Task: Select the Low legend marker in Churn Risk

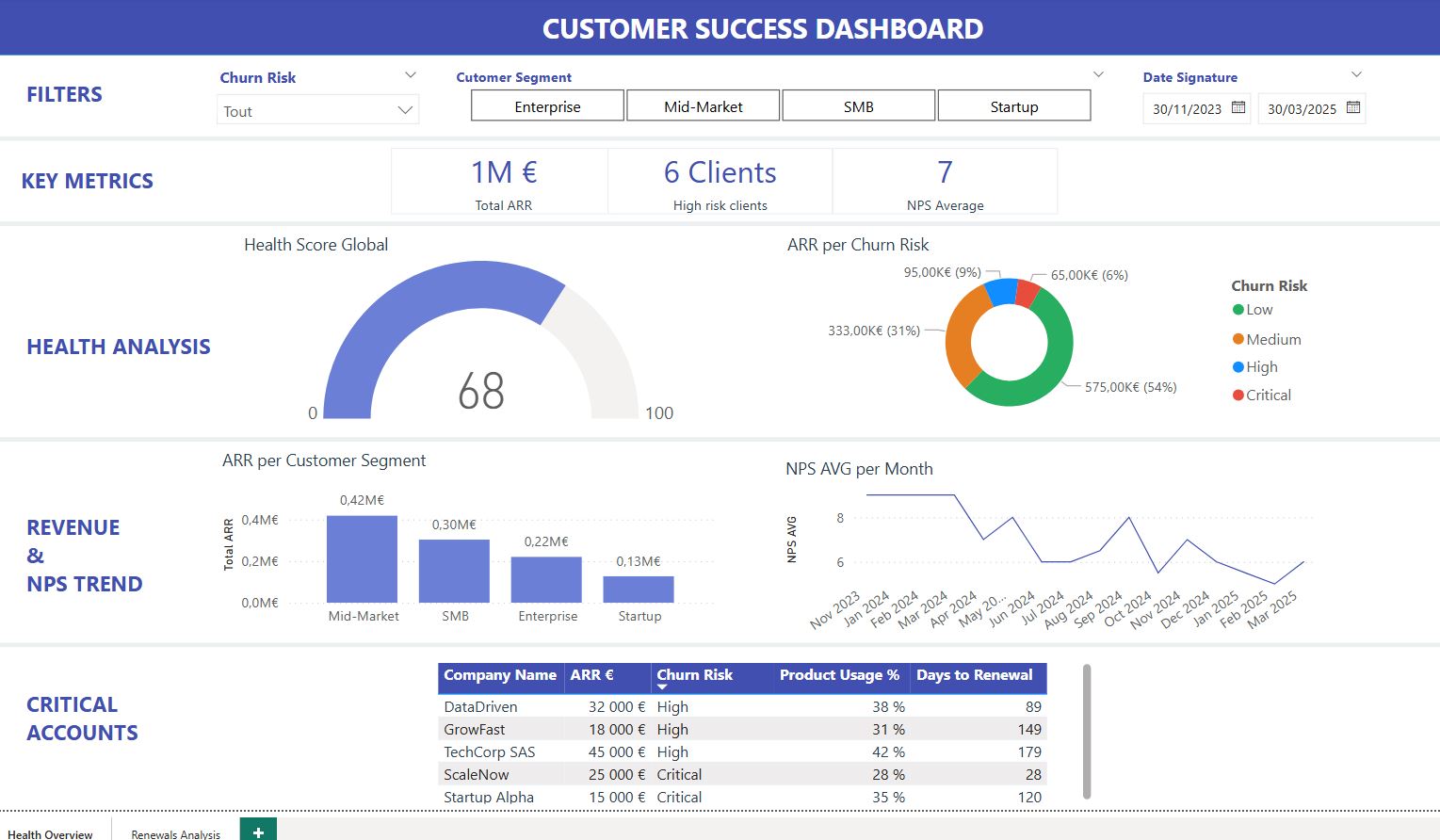Action: [1238, 309]
